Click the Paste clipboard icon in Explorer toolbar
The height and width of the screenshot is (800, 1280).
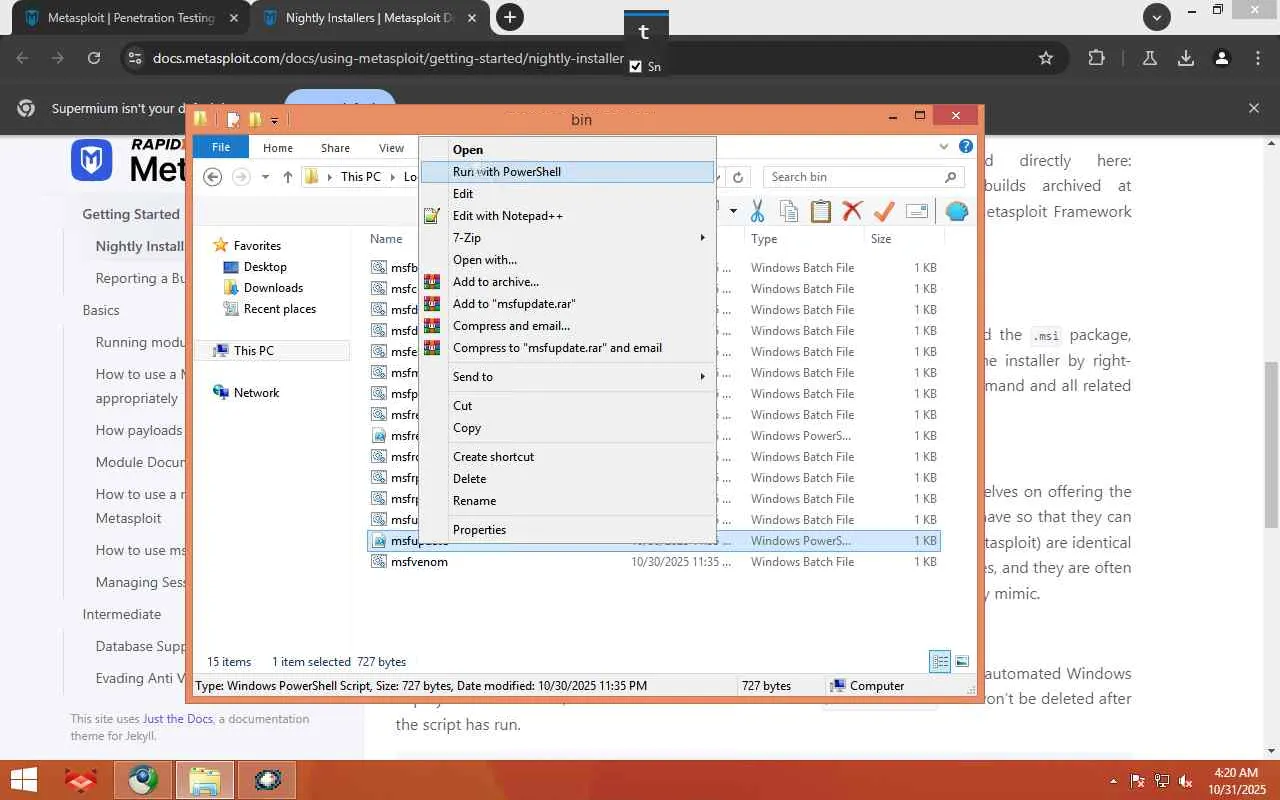[821, 211]
